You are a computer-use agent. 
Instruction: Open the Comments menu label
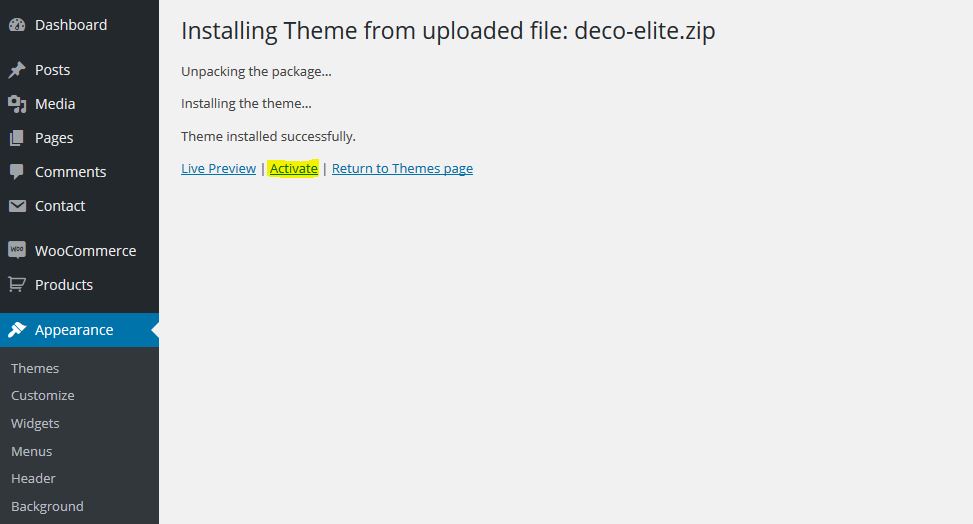[71, 172]
